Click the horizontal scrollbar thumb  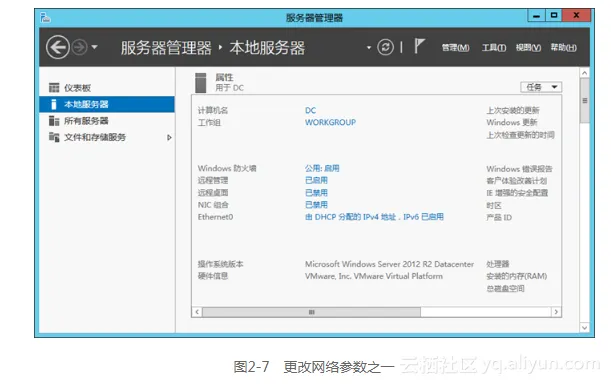[x=311, y=312]
